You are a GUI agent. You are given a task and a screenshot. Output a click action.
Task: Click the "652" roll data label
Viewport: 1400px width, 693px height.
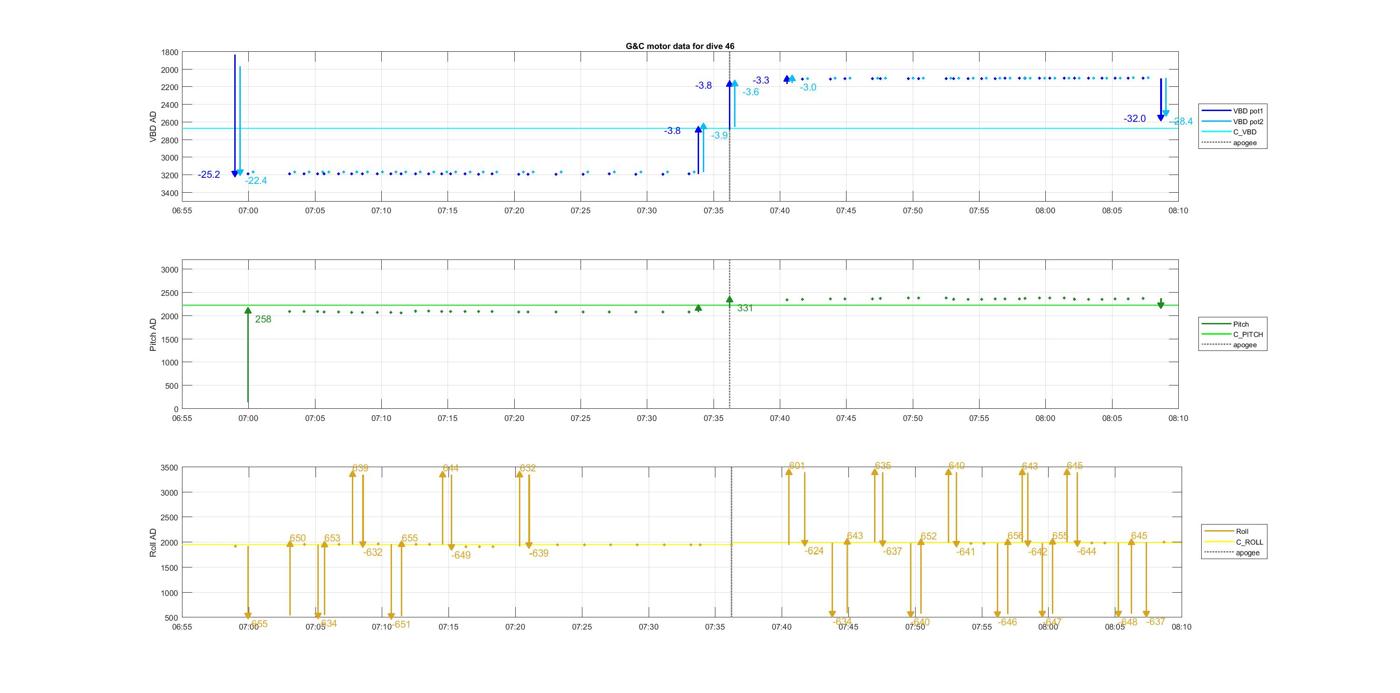point(929,537)
